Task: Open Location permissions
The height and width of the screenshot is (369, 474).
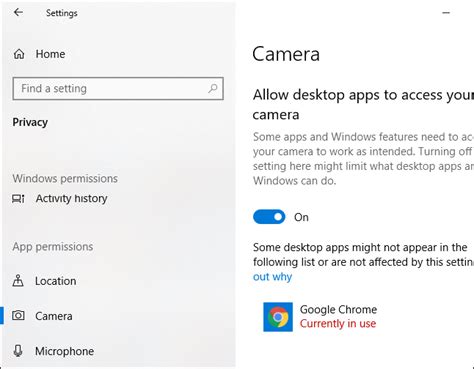Action: pyautogui.click(x=56, y=281)
